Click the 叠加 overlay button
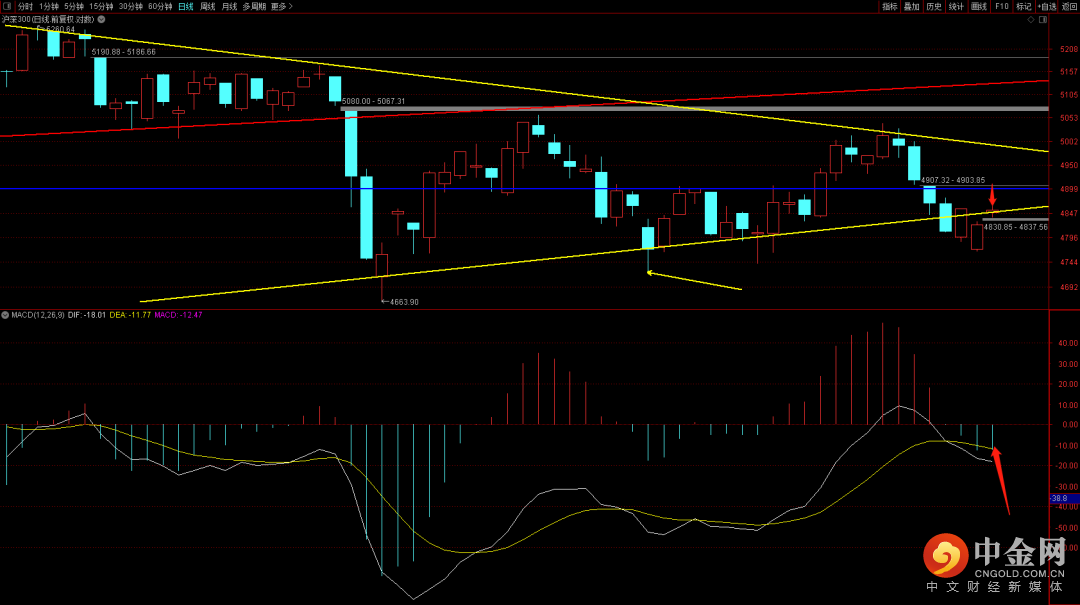The image size is (1080, 605). (911, 6)
